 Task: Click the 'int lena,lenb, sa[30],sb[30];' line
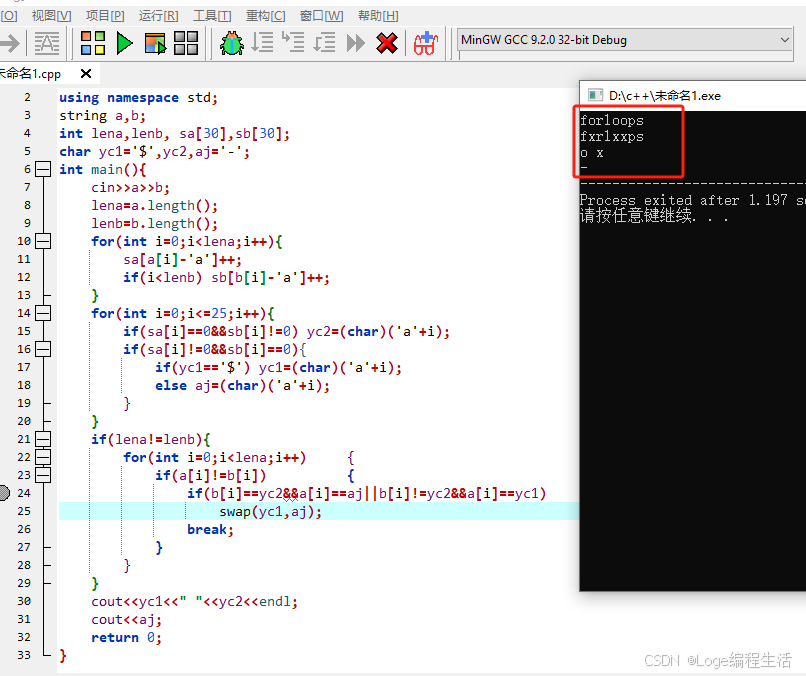coord(174,134)
